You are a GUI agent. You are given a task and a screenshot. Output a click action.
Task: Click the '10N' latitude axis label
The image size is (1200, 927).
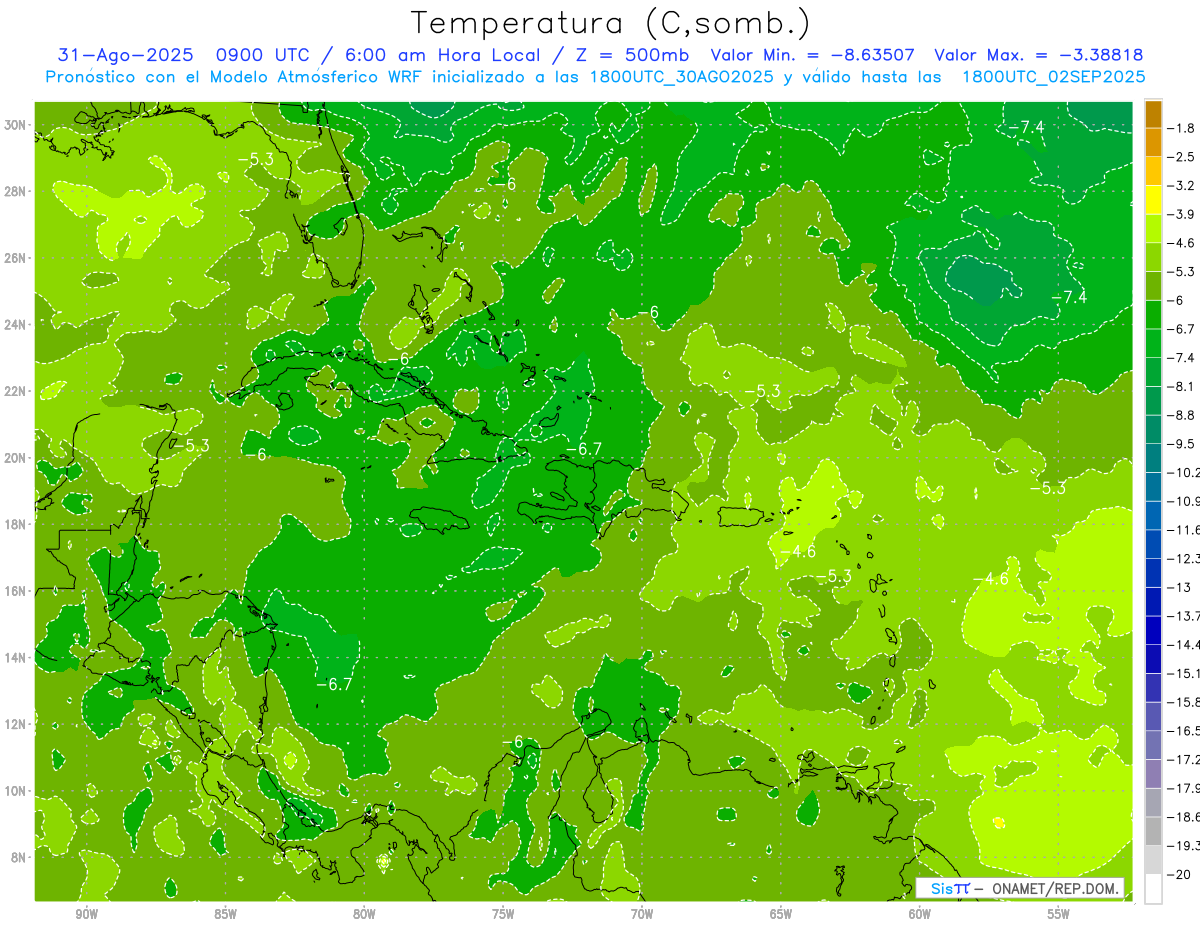pyautogui.click(x=16, y=791)
